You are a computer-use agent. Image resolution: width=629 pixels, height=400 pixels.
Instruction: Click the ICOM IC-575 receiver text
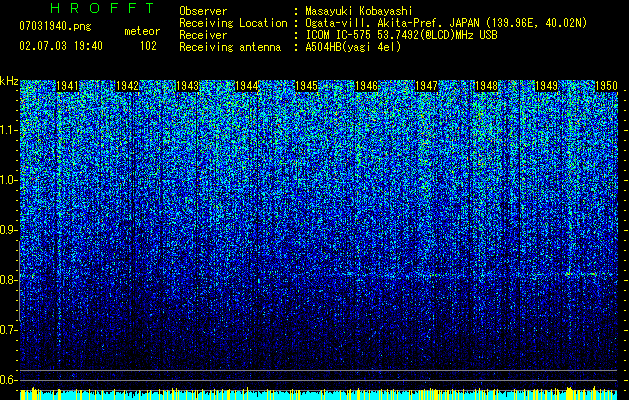(401, 35)
